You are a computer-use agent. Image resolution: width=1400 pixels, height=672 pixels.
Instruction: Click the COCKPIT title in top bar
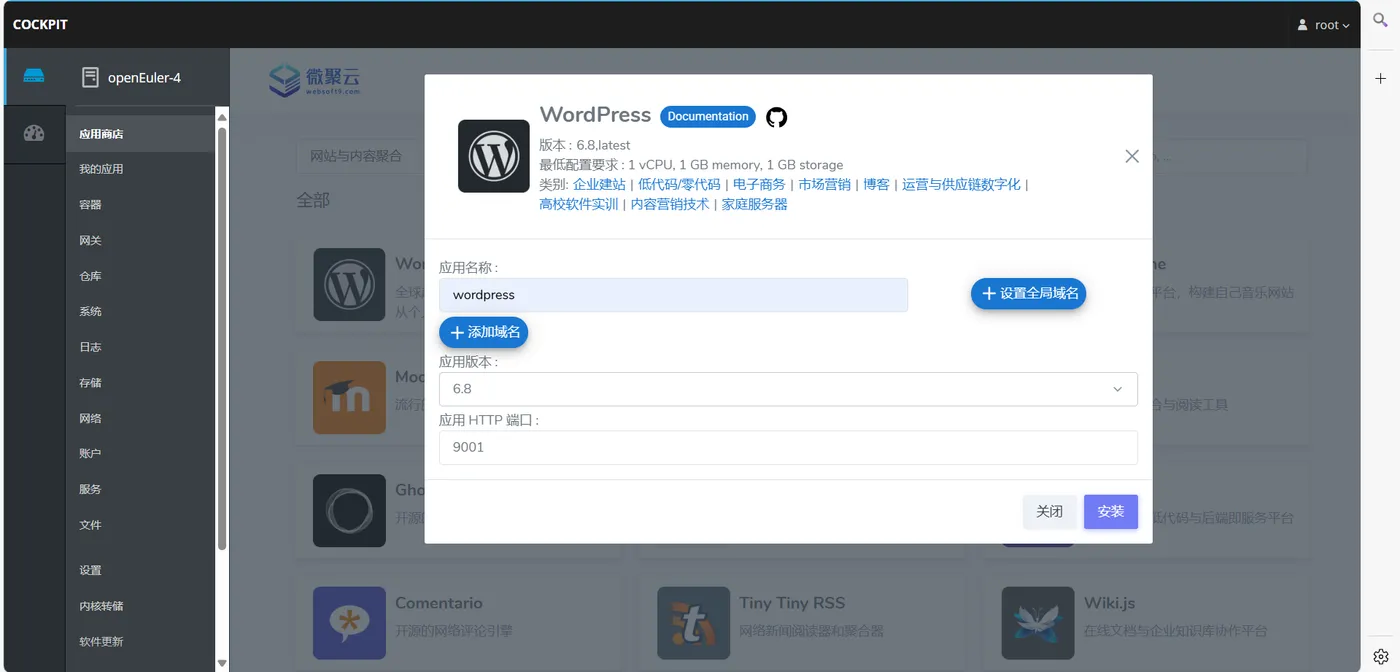point(40,25)
